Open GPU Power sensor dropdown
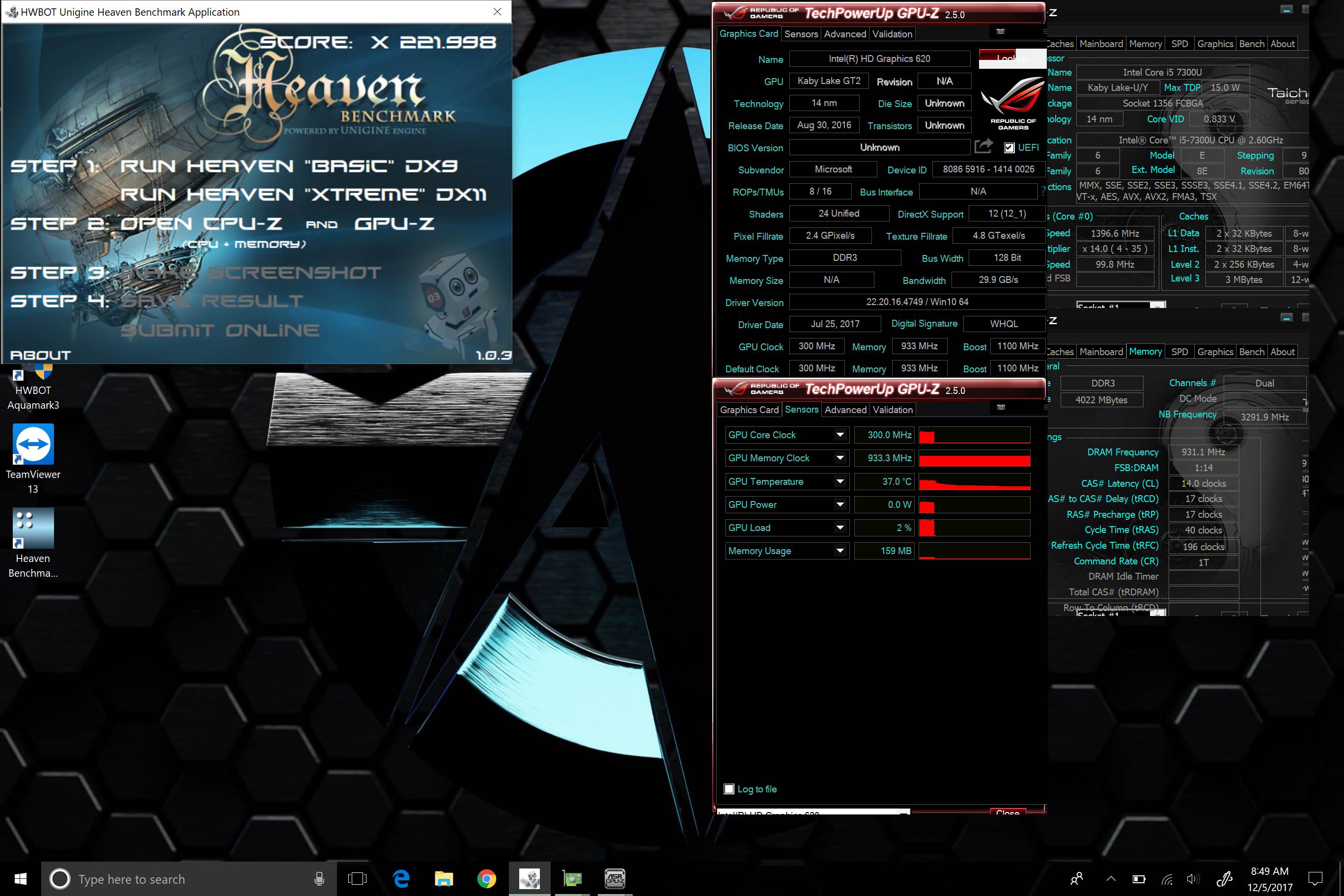1344x896 pixels. (x=840, y=504)
